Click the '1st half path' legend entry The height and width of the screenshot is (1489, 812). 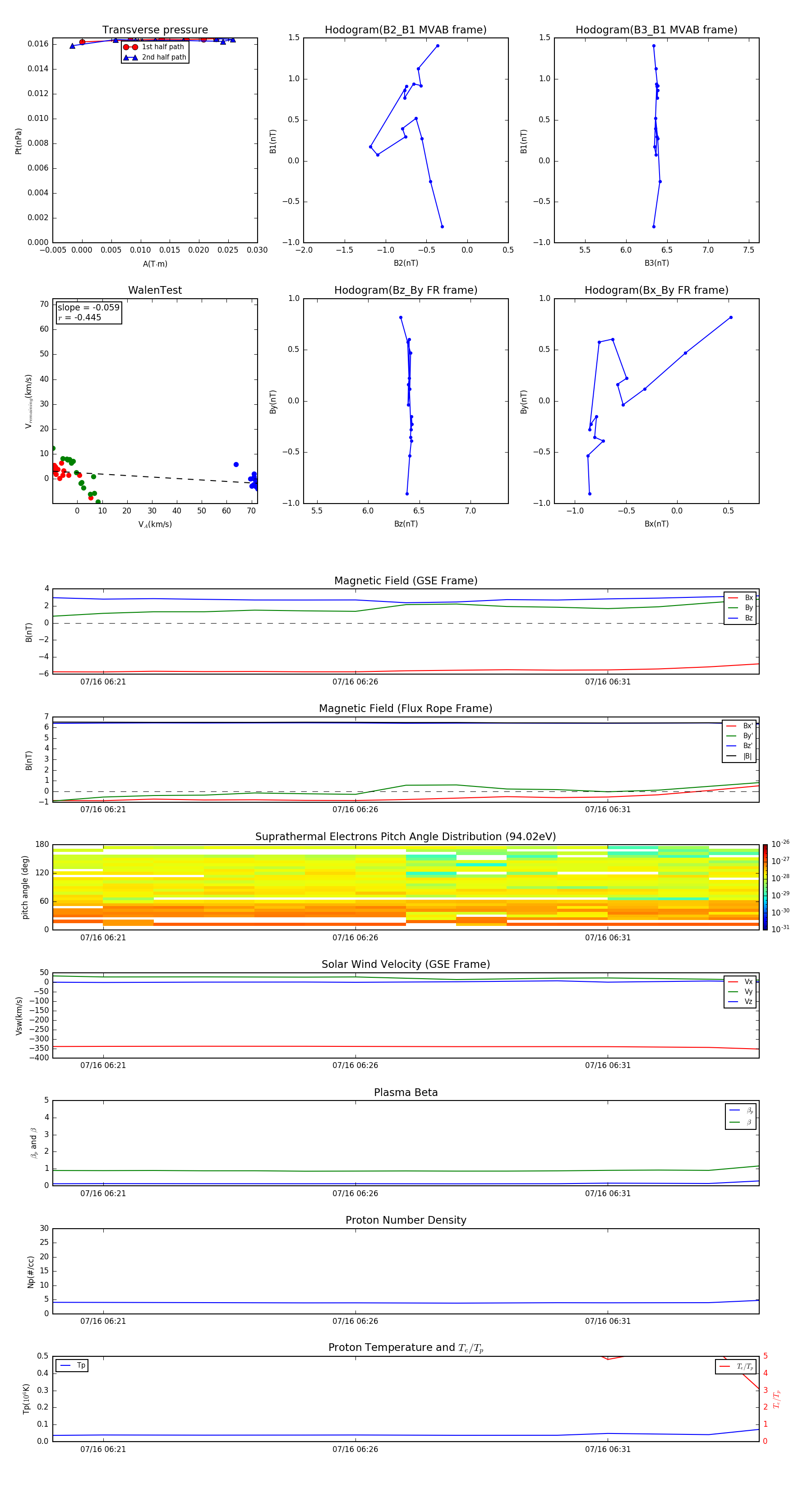click(x=154, y=47)
